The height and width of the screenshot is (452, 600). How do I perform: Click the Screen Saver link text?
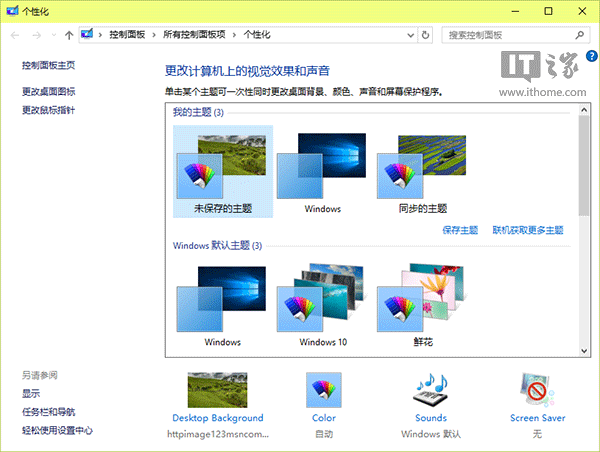(x=537, y=418)
